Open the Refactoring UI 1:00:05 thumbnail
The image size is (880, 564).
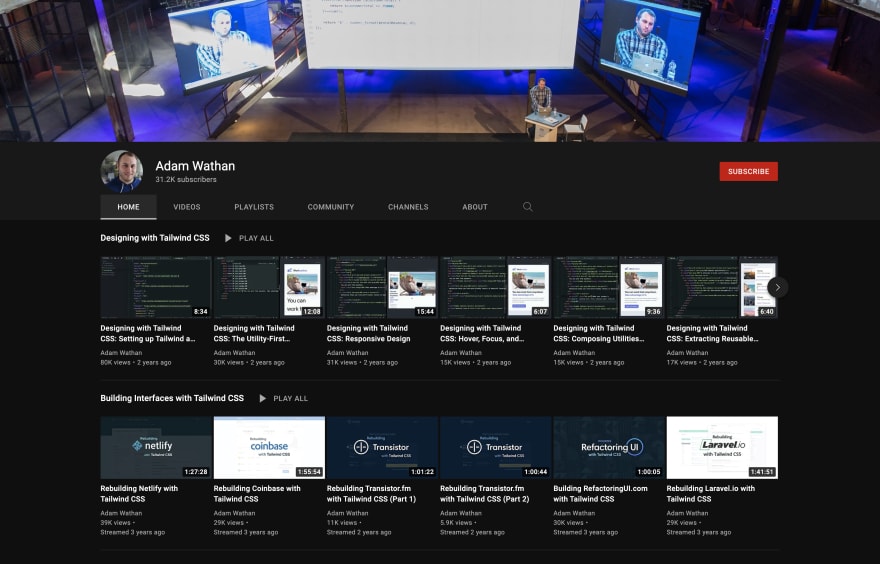click(x=609, y=447)
